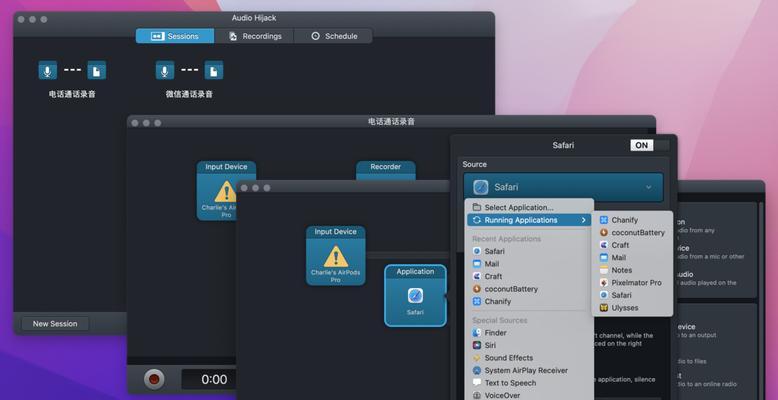Open the Recordings tab
Viewport: 778px width, 400px height.
click(x=254, y=36)
